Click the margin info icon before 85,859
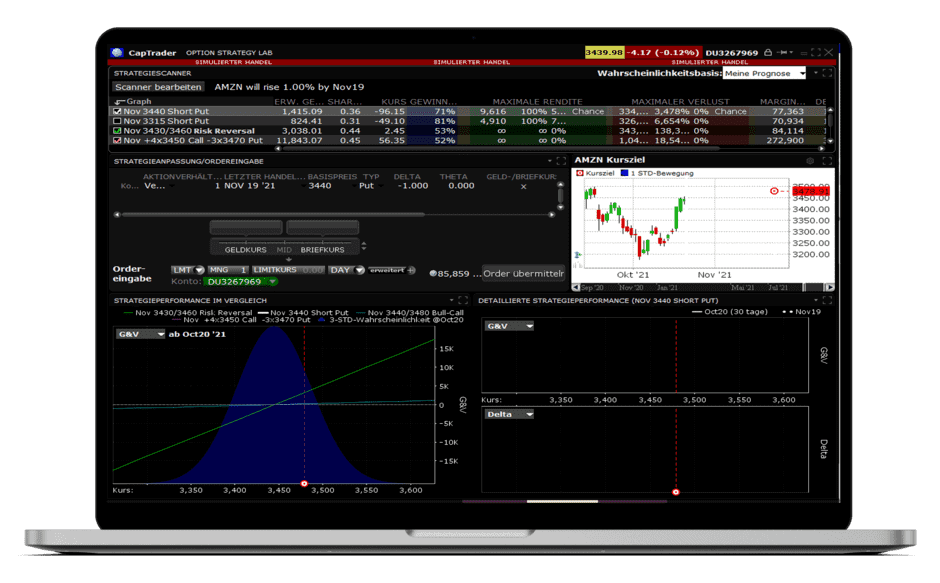The image size is (940, 583). click(x=433, y=274)
